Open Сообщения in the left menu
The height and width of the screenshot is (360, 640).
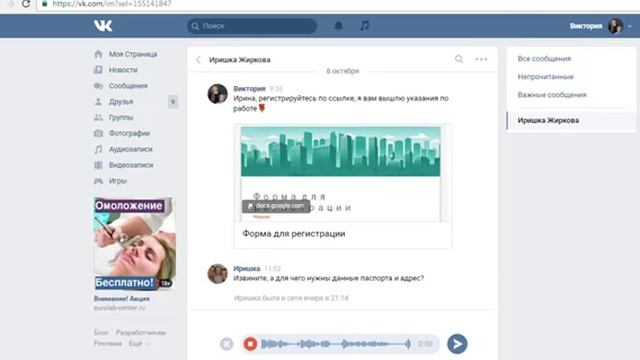coord(128,86)
